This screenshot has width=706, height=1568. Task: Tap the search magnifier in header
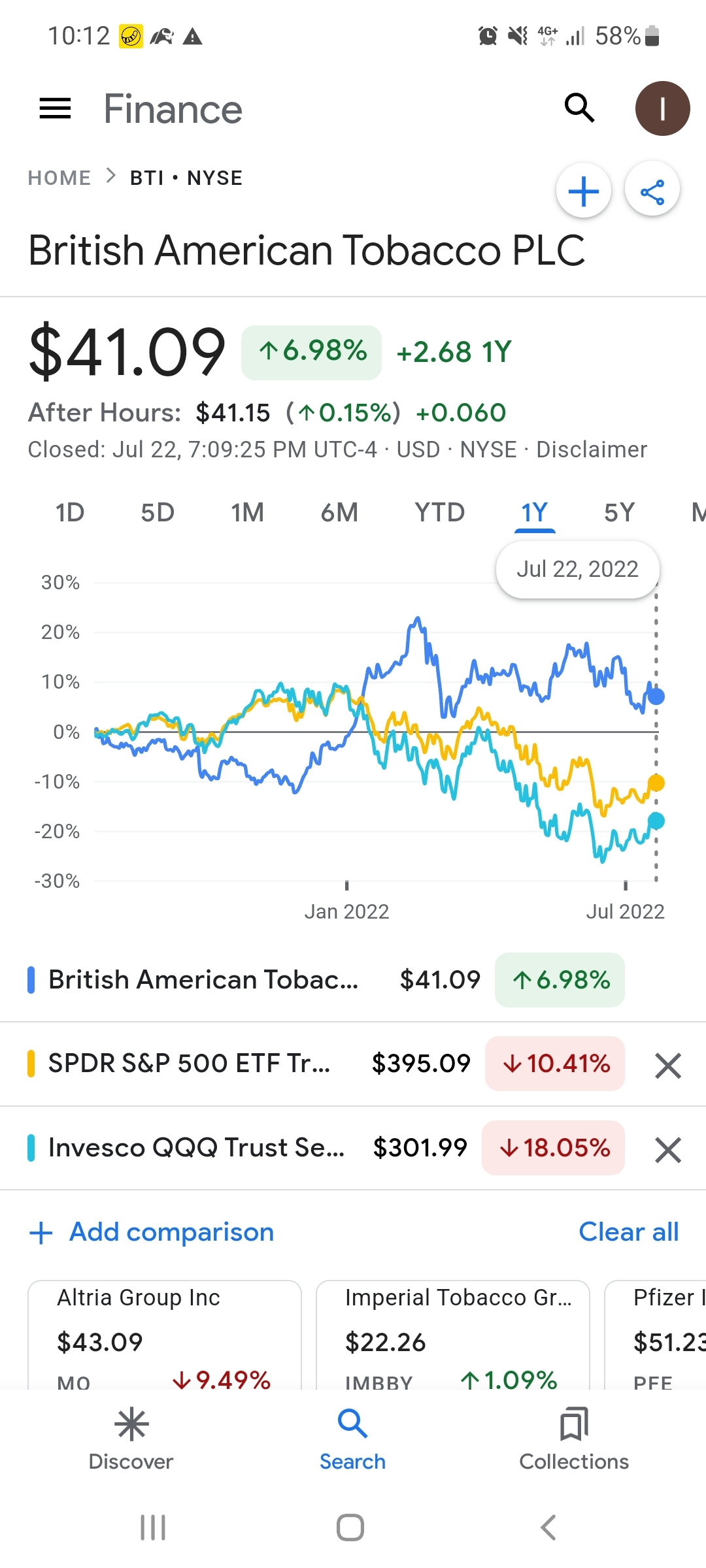click(579, 108)
